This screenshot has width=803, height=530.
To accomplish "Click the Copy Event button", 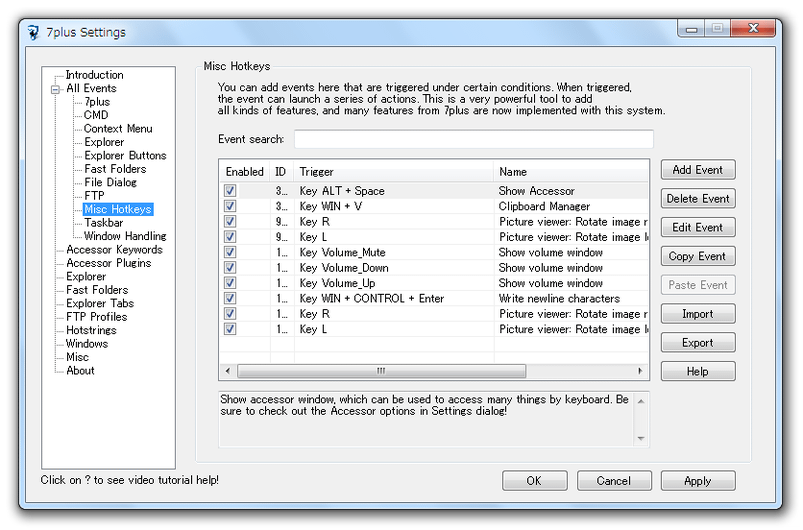I will pos(698,256).
